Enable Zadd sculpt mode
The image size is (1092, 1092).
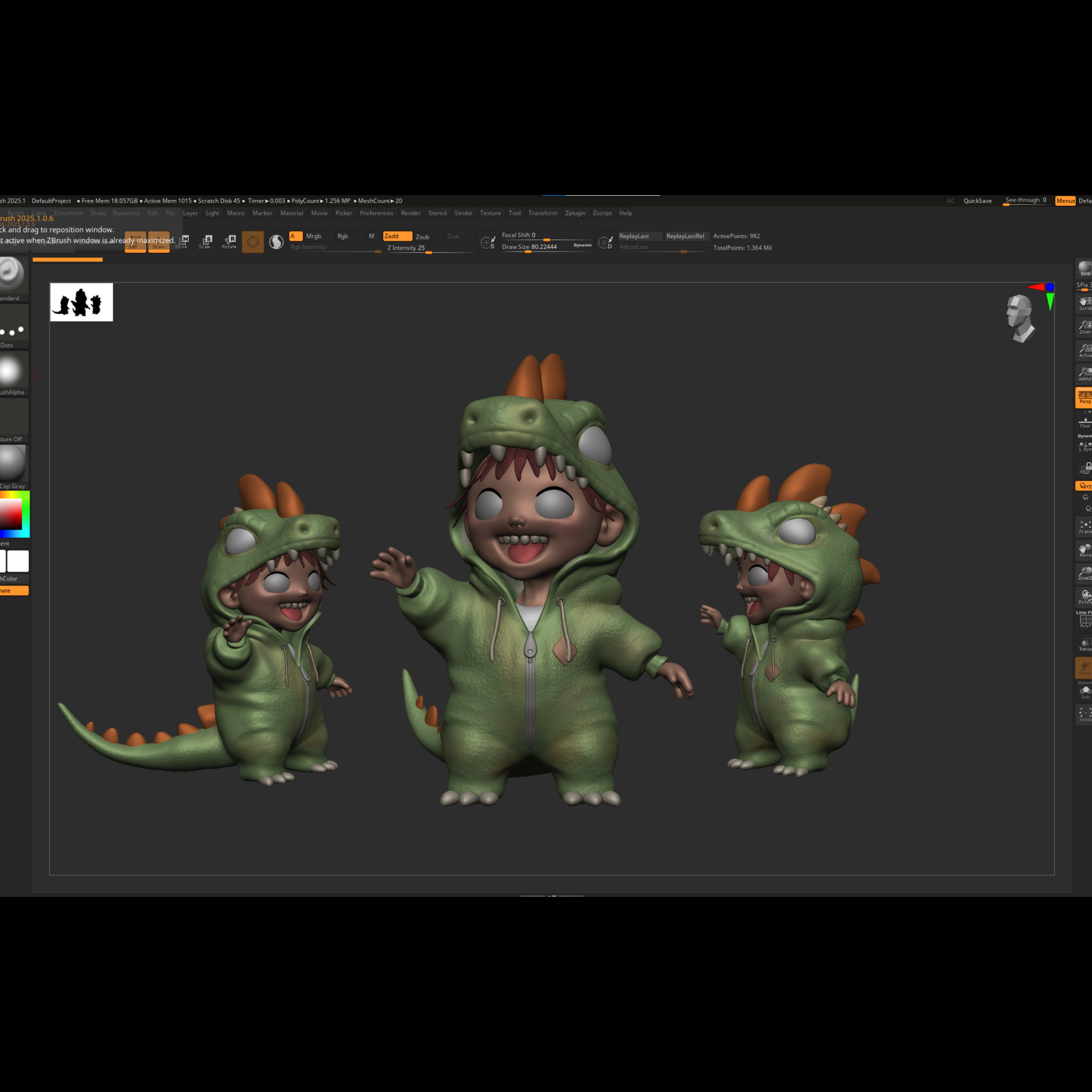[397, 236]
